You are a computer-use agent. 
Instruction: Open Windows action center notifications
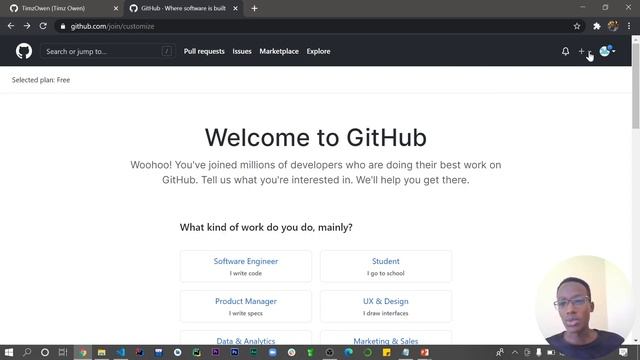coord(623,352)
